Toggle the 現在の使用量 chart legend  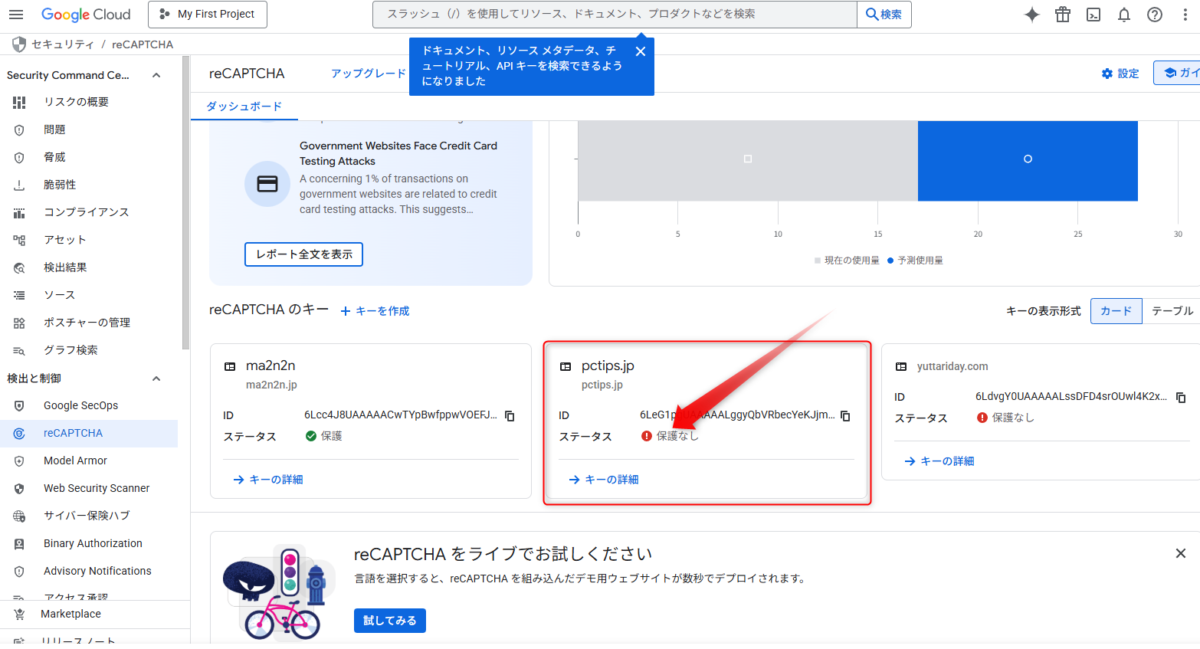(850, 259)
